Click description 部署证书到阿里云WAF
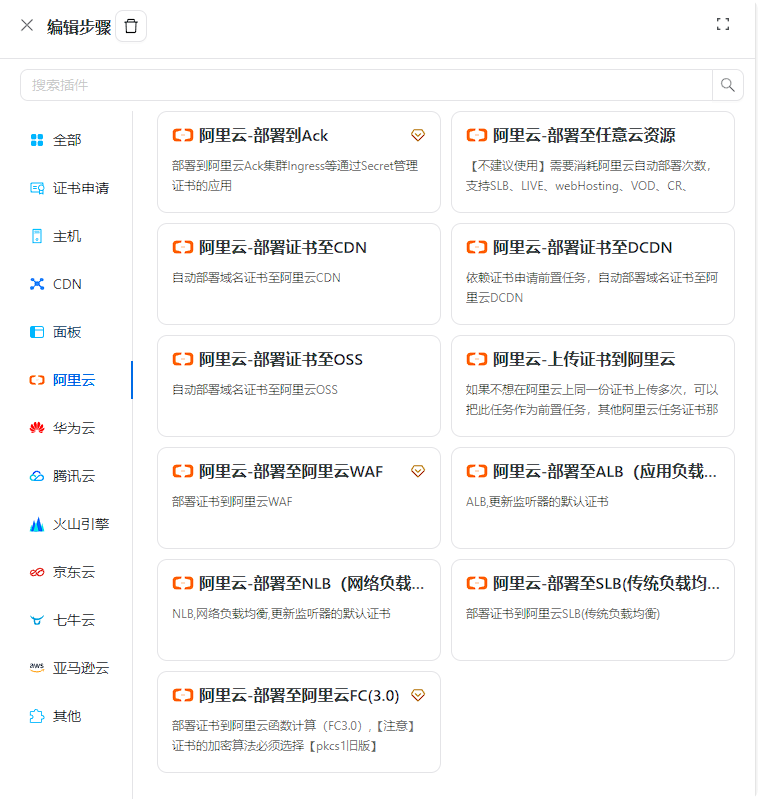Image resolution: width=758 pixels, height=799 pixels. point(232,502)
